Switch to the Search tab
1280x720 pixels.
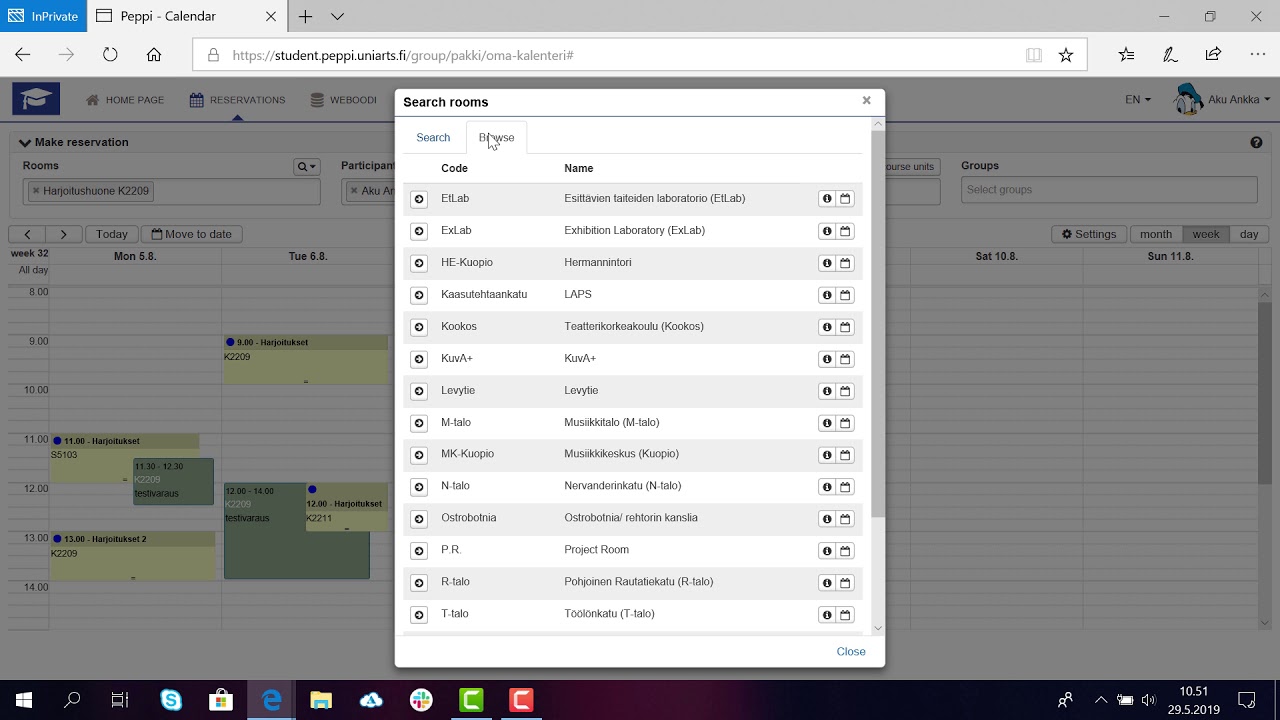433,138
